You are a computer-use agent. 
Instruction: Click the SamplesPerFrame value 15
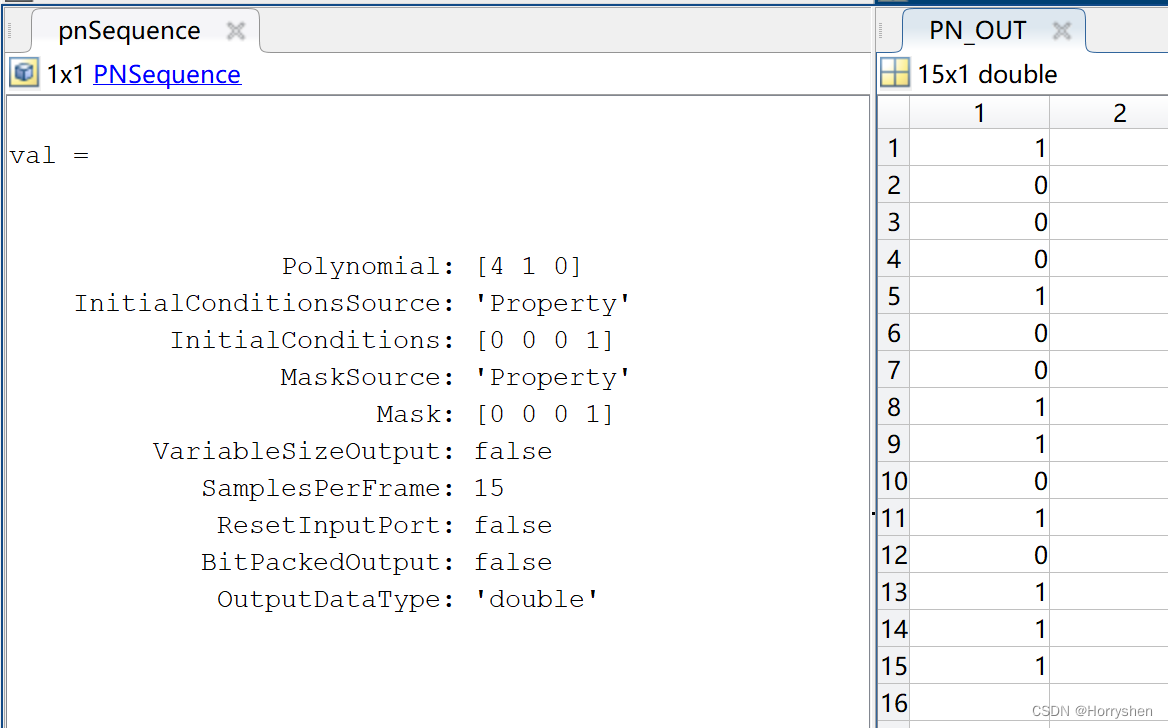[x=489, y=488]
